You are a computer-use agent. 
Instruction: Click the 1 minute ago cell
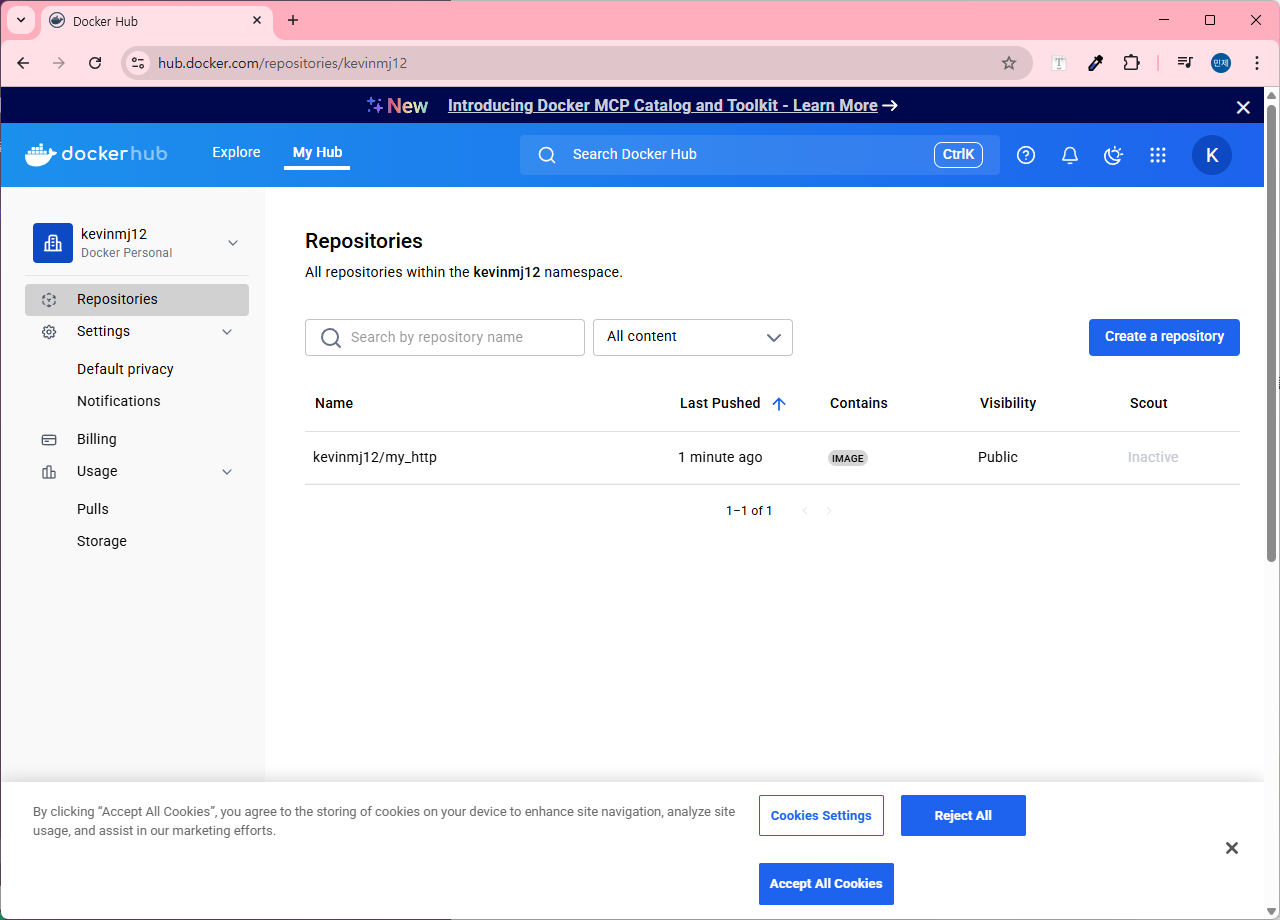click(x=720, y=458)
